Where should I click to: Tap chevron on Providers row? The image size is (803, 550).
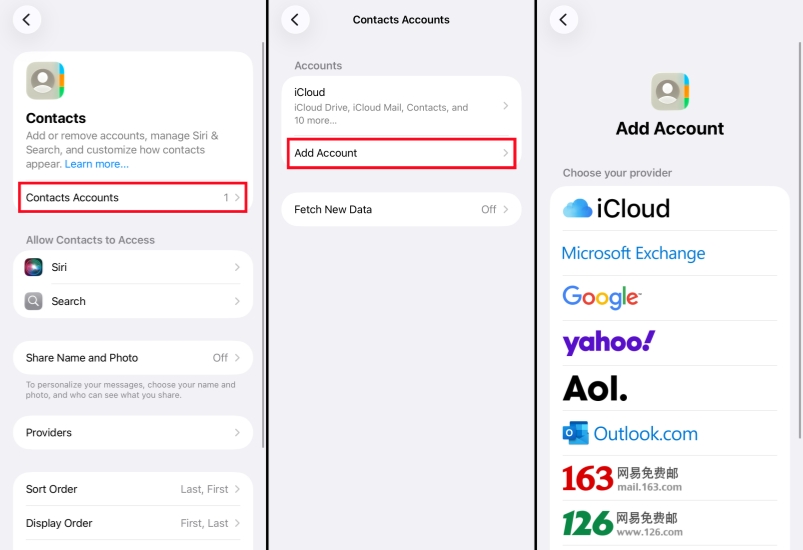coord(237,432)
